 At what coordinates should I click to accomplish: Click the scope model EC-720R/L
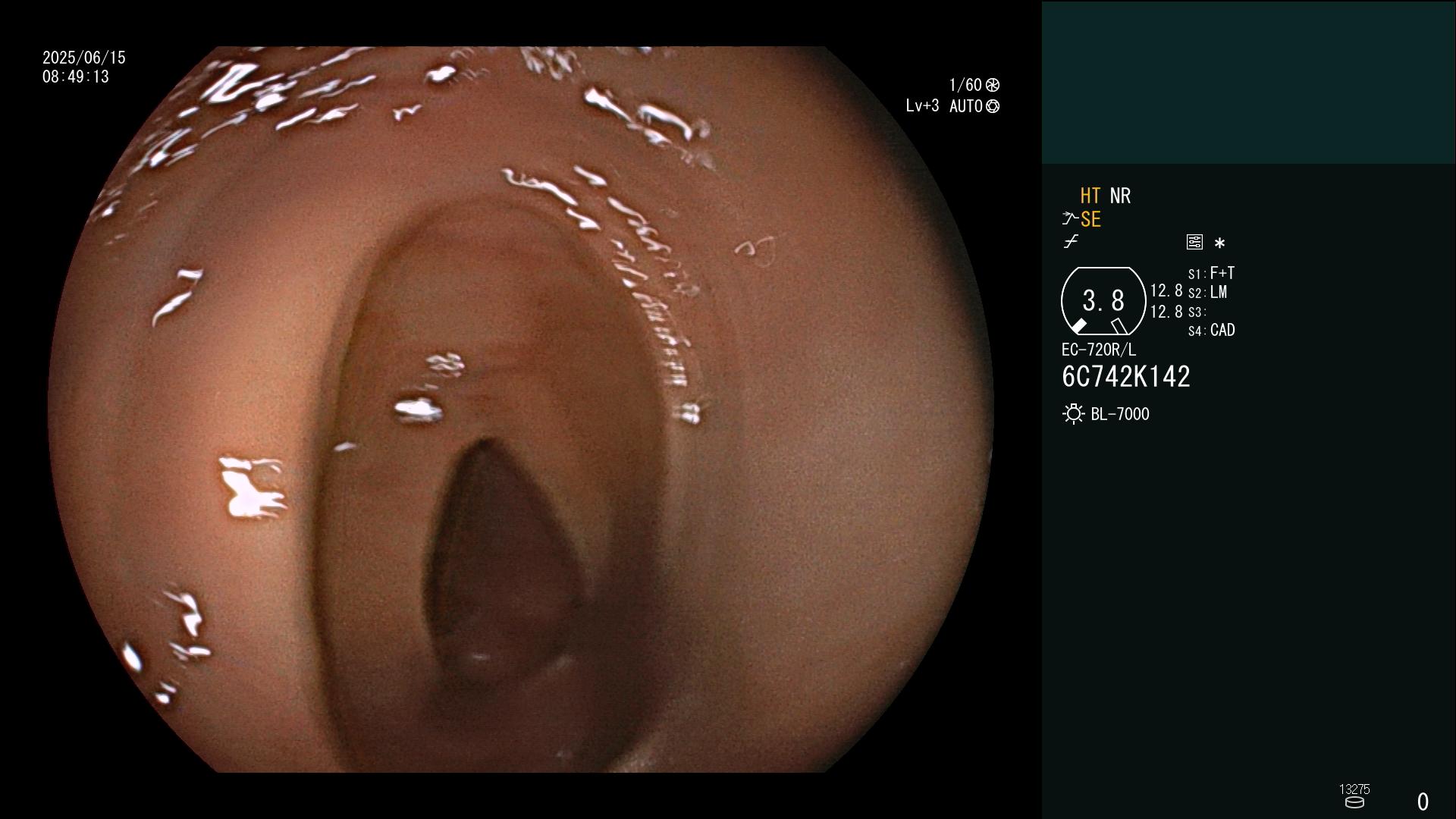1099,350
